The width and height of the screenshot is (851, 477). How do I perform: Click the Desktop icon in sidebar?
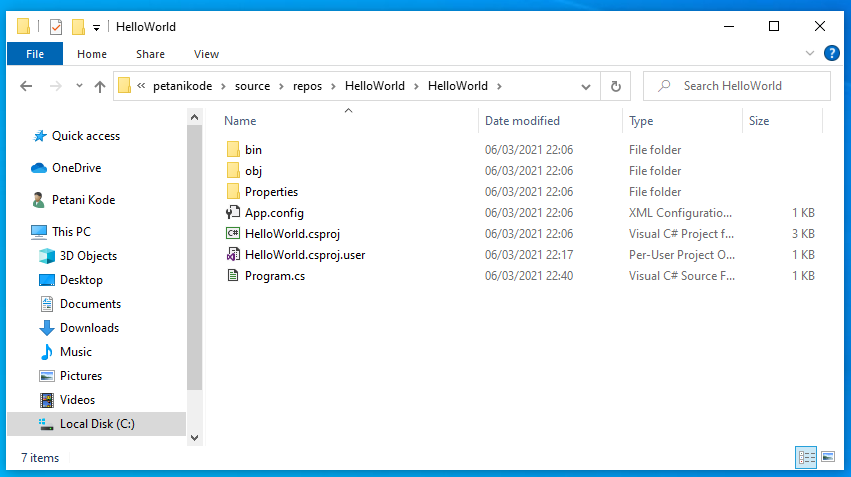(47, 279)
